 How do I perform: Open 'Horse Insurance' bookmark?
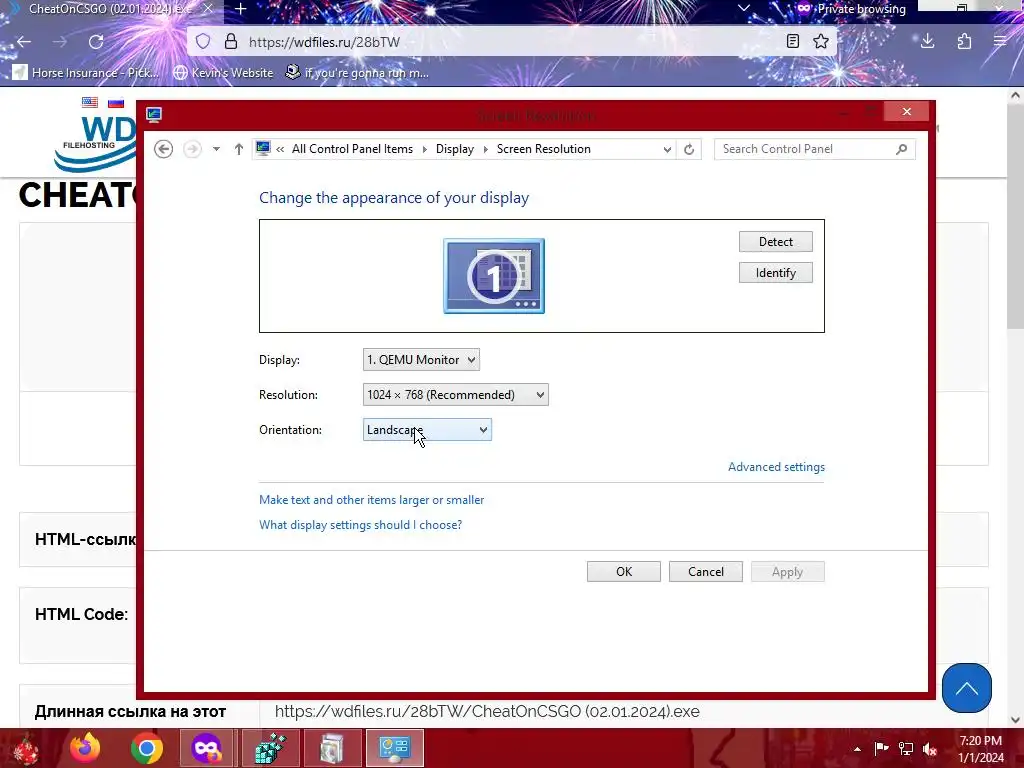pos(86,72)
